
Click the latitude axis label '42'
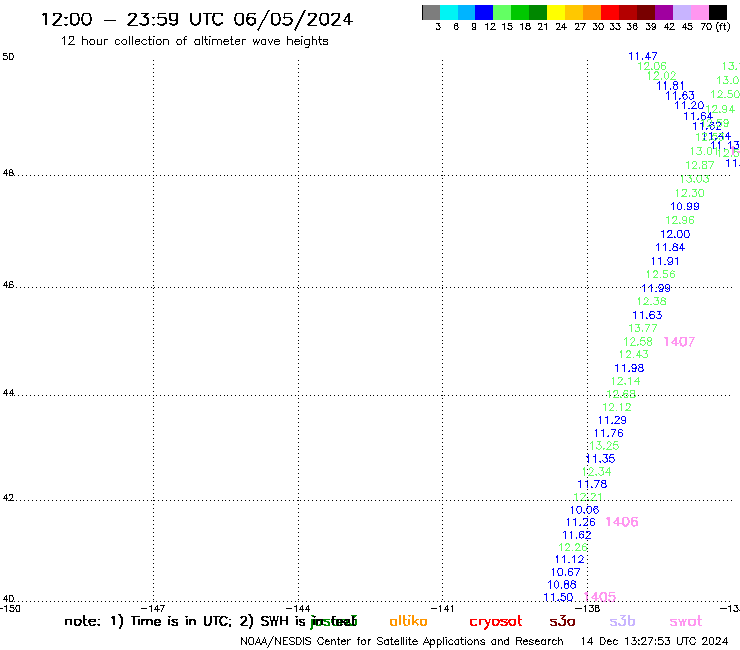click(x=8, y=498)
